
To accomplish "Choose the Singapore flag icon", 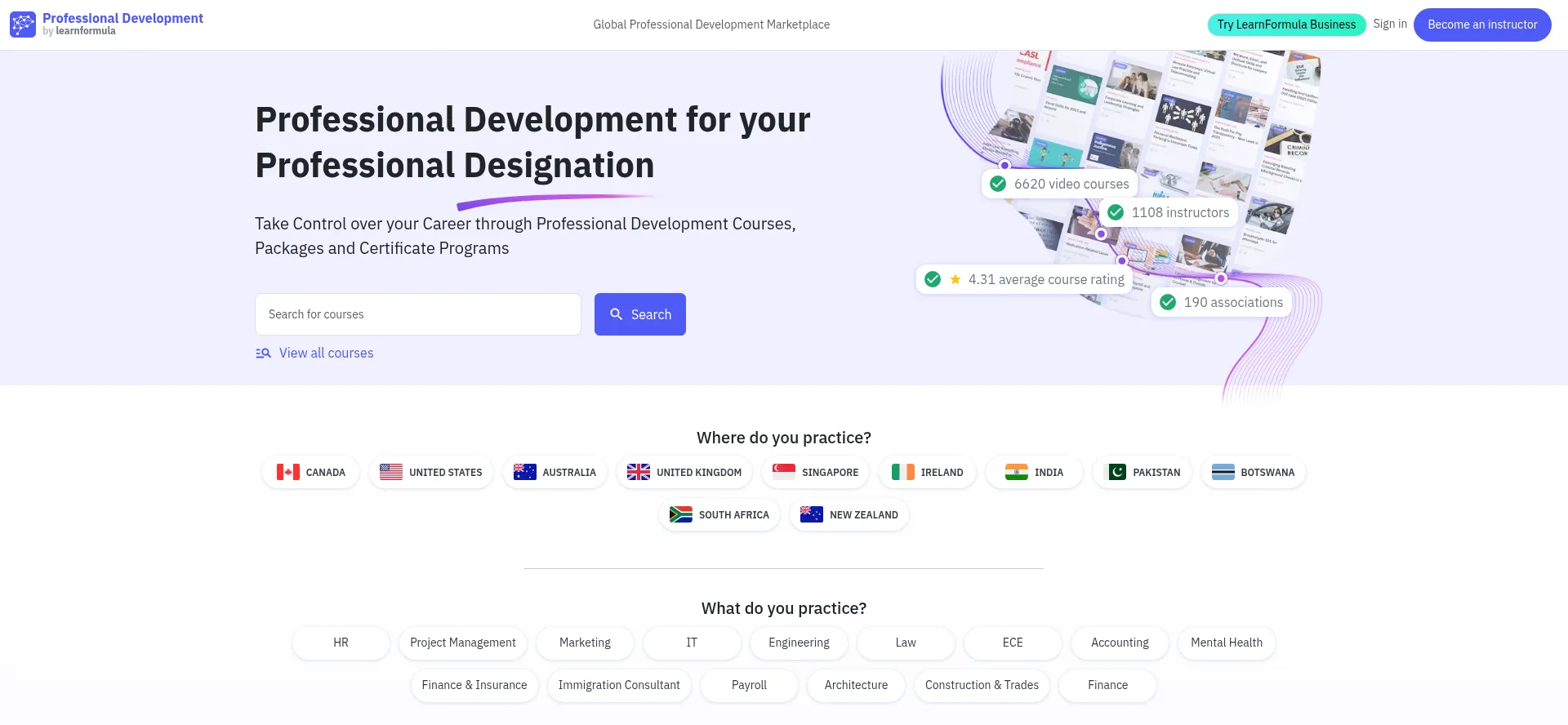I will (784, 472).
